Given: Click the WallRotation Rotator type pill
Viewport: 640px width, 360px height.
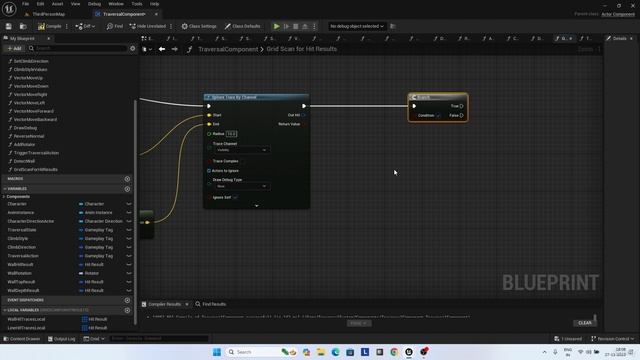Looking at the screenshot, I should 89,273.
